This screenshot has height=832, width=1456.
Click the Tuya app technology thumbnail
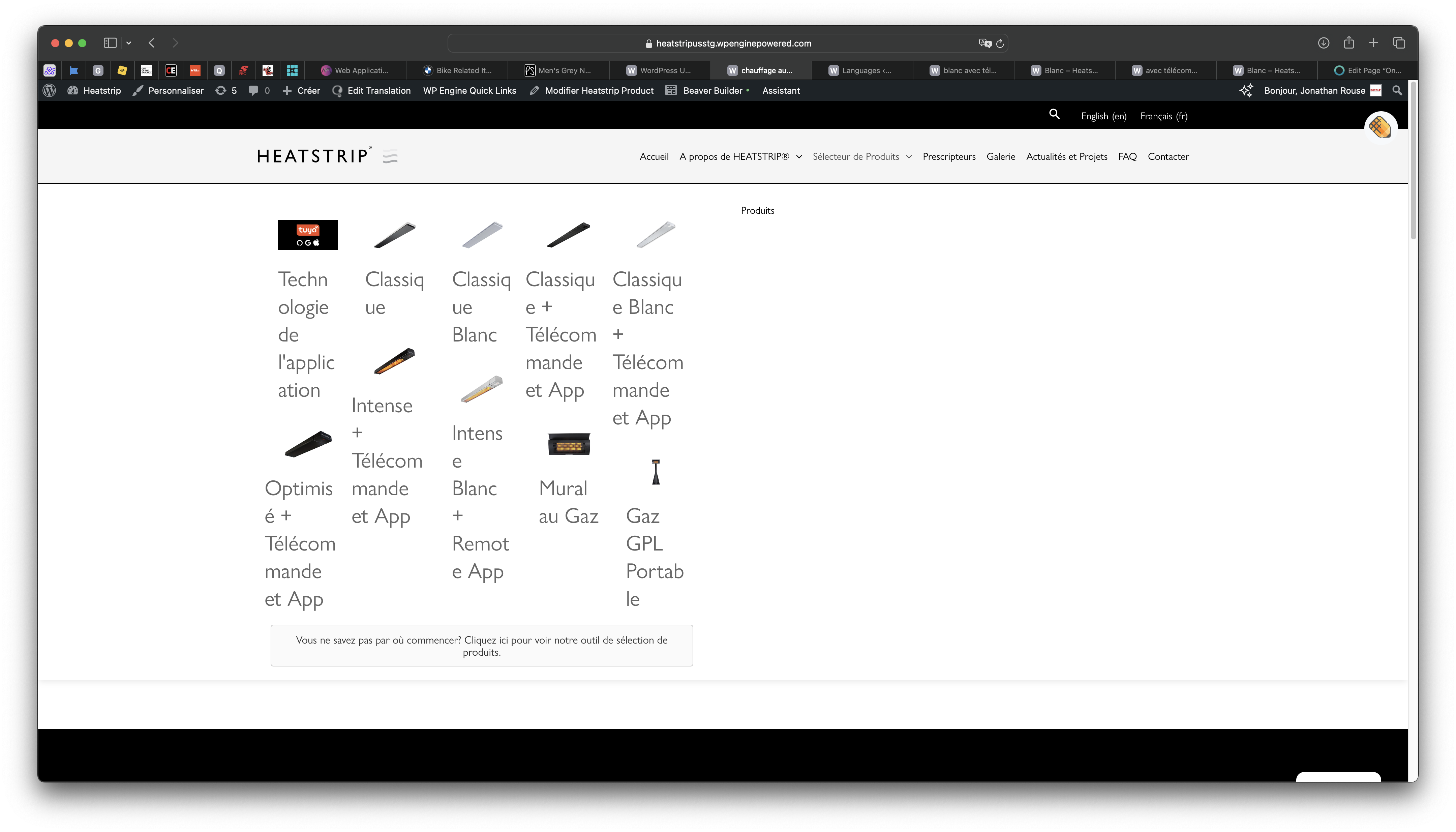[308, 235]
